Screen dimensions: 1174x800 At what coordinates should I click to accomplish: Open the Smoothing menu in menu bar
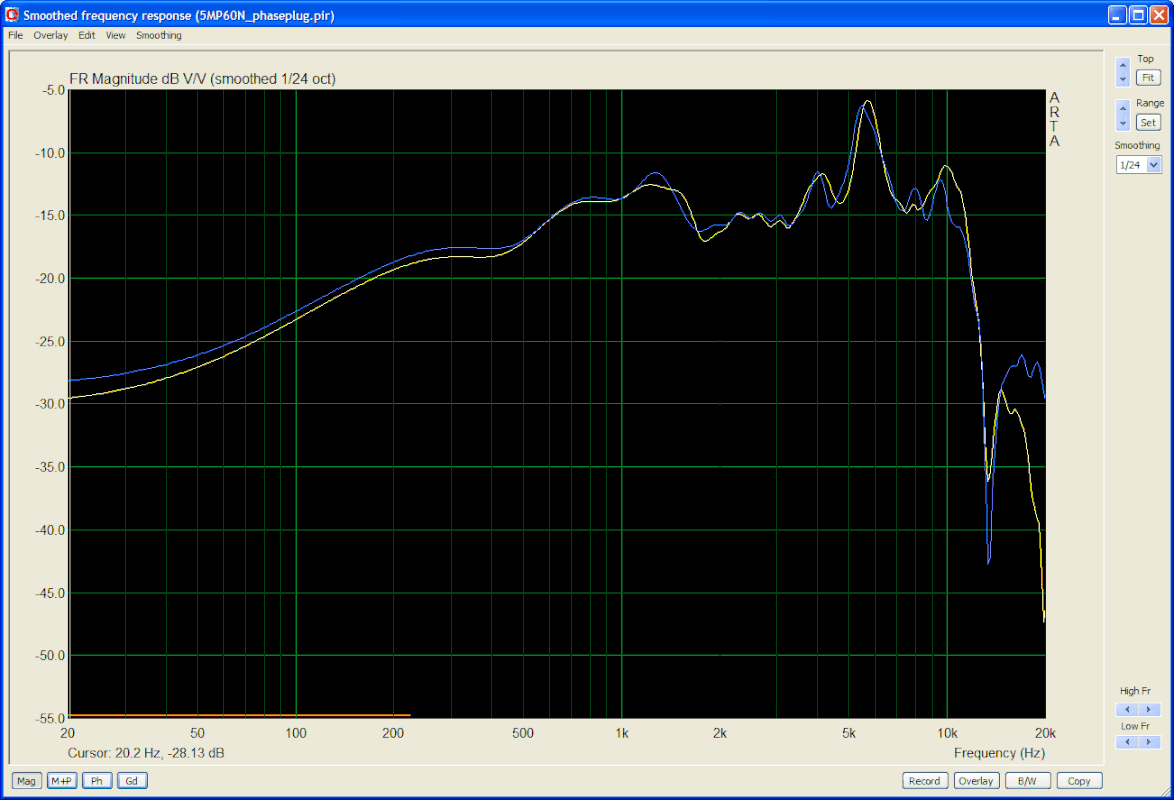click(159, 35)
